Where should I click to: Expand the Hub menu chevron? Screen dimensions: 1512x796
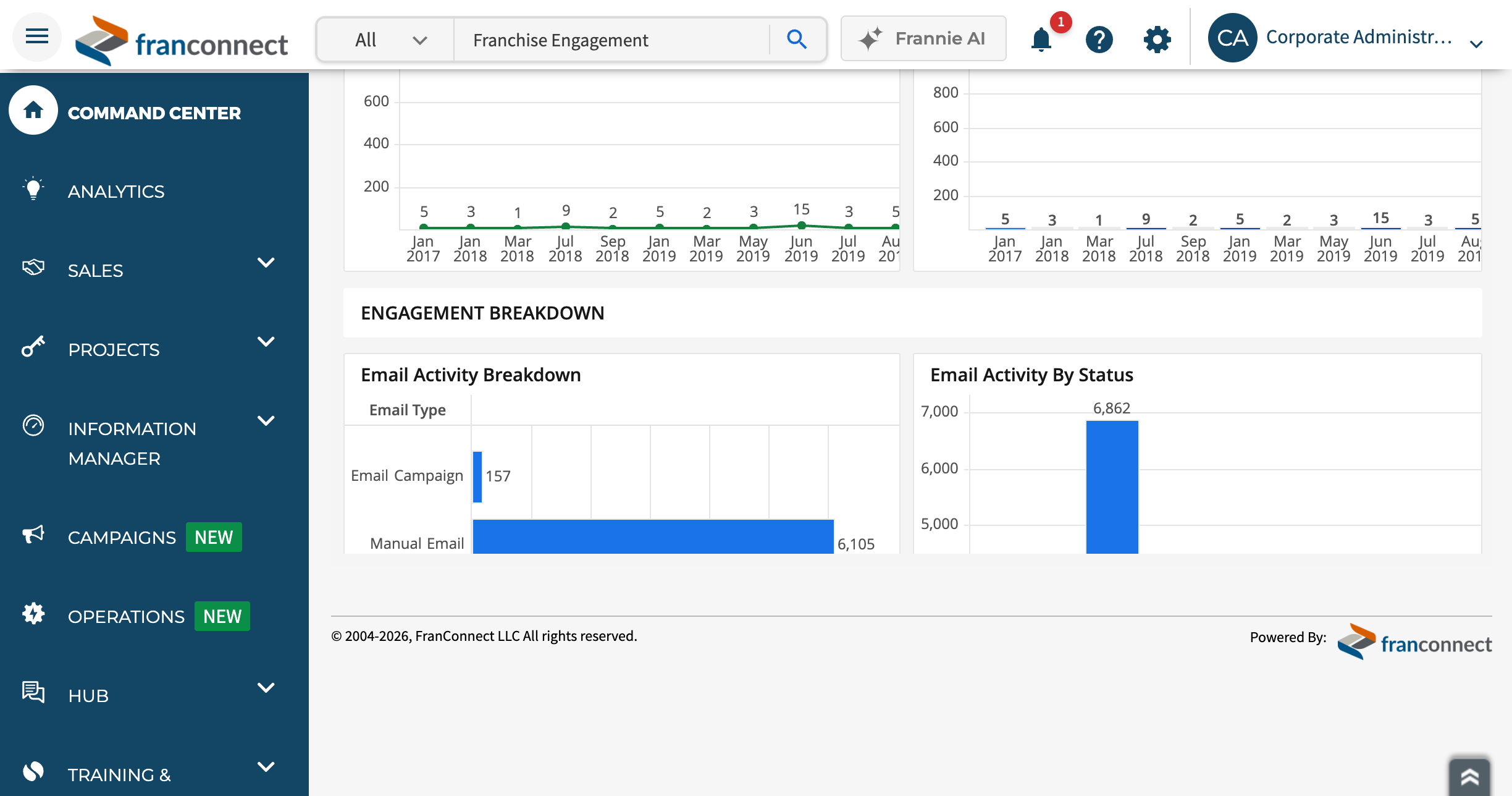pos(266,688)
